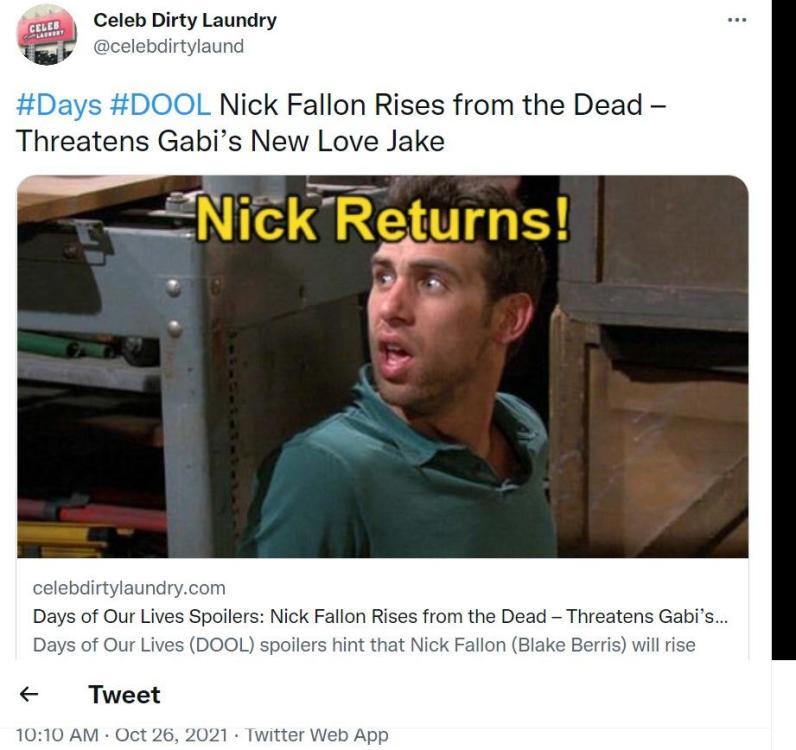Viewport: 796px width, 750px height.
Task: Click the 10:10 AM timestamp
Action: pyautogui.click(x=57, y=734)
